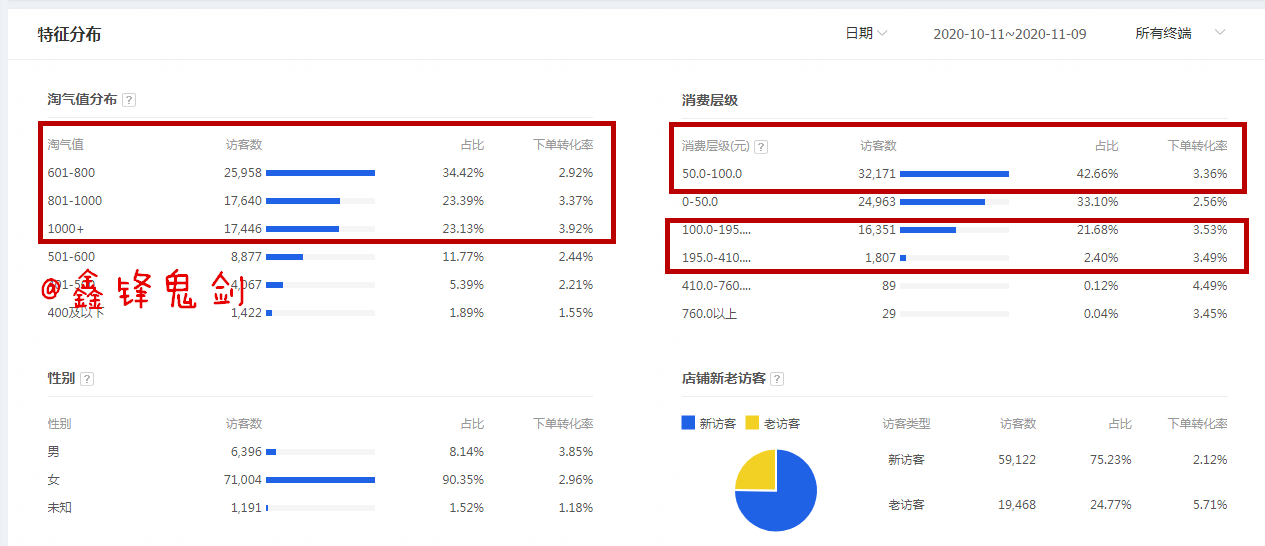The height and width of the screenshot is (546, 1265).
Task: Click the help icon beside 淘气值分布
Action: (x=129, y=100)
